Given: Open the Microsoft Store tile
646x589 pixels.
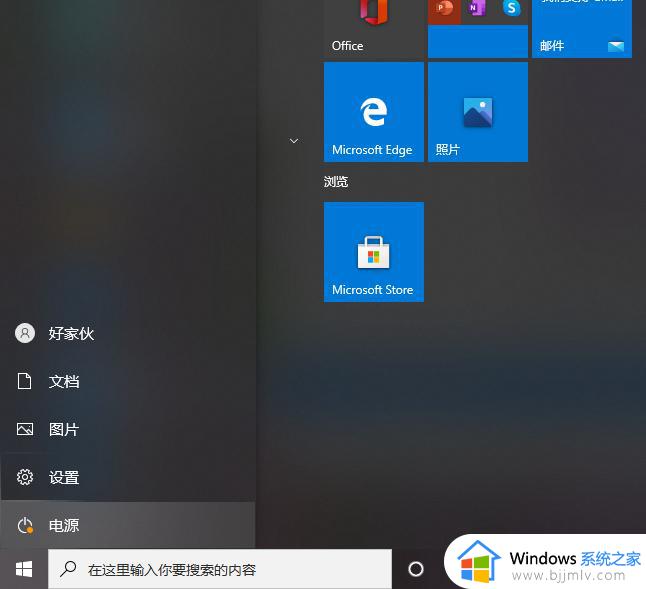Looking at the screenshot, I should click(374, 252).
